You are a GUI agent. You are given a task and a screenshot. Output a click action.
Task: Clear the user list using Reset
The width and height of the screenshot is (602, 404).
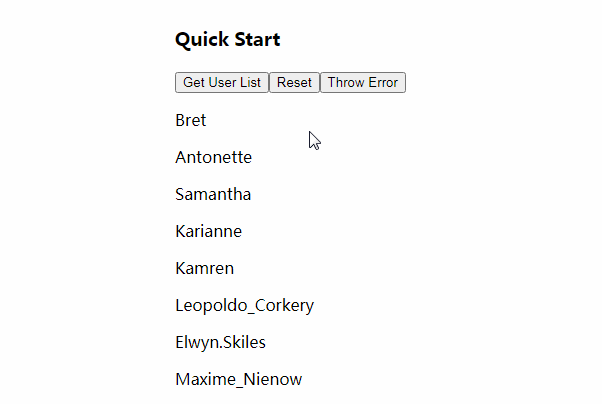click(294, 83)
